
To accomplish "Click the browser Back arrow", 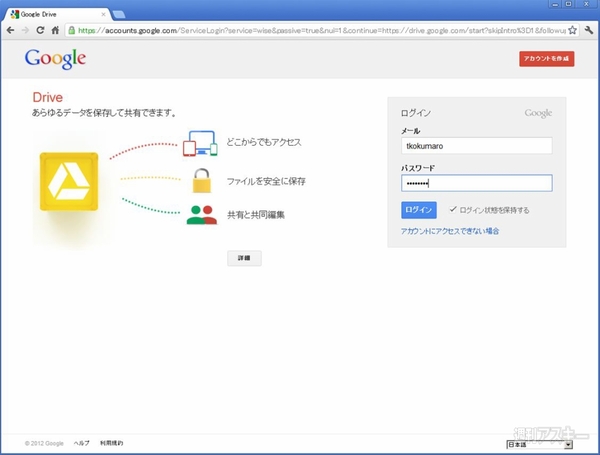I will (x=10, y=30).
